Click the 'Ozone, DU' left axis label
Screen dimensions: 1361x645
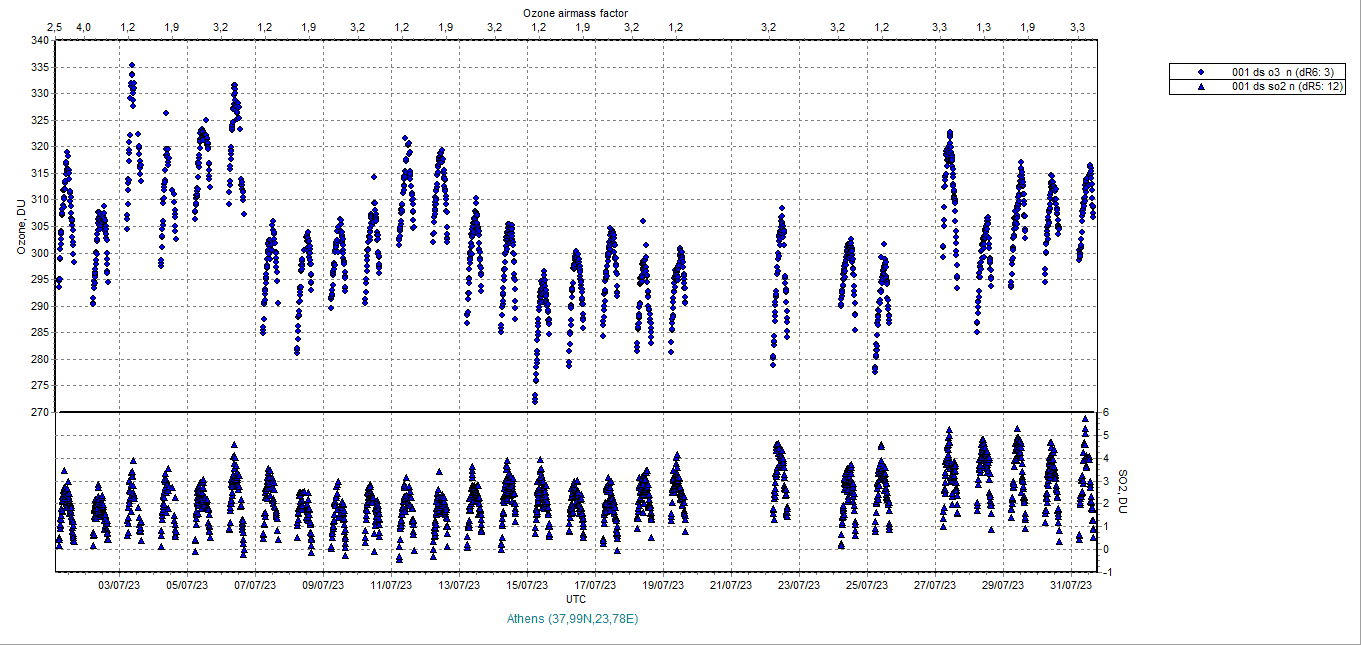click(20, 227)
